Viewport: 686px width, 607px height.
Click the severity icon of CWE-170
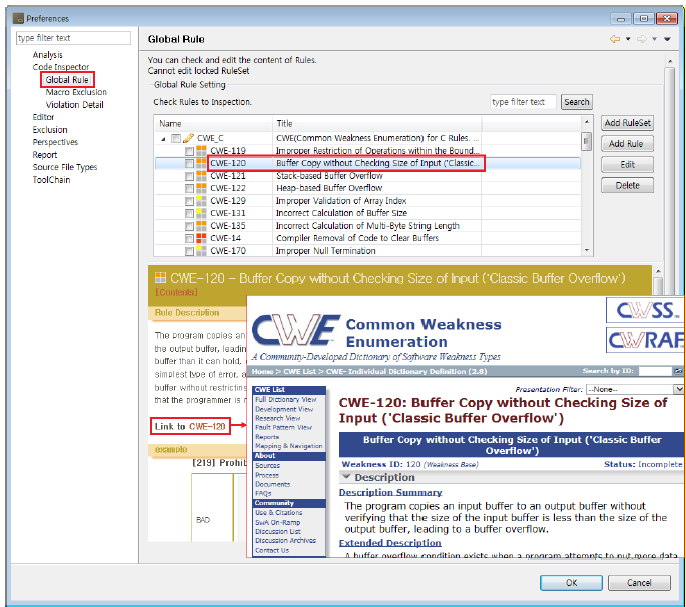(201, 251)
